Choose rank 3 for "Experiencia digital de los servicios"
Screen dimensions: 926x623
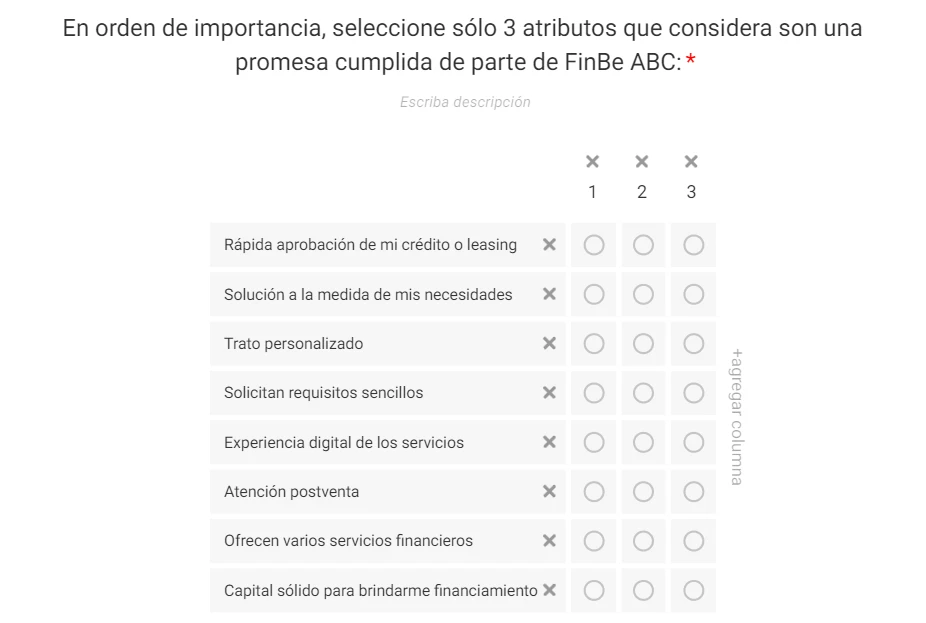(x=692, y=442)
